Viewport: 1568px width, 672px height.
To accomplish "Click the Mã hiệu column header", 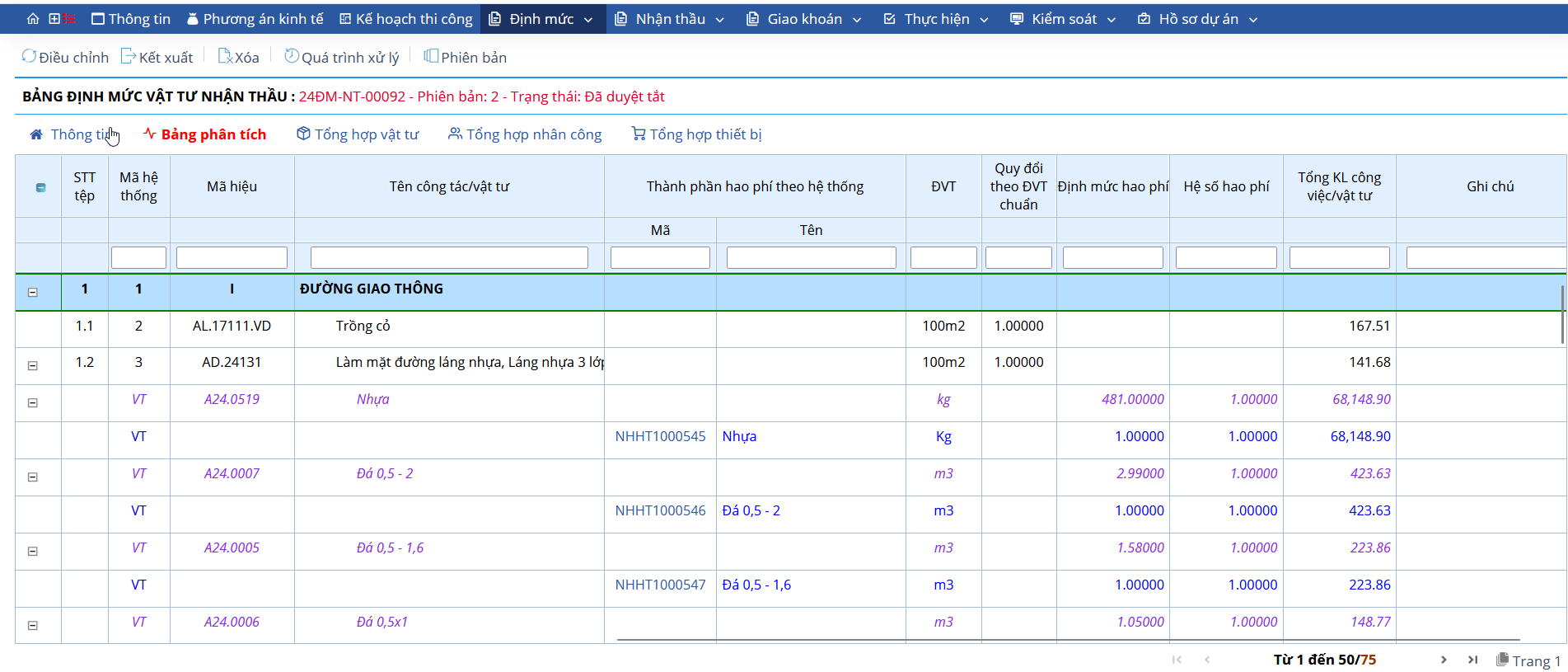I will coord(232,186).
